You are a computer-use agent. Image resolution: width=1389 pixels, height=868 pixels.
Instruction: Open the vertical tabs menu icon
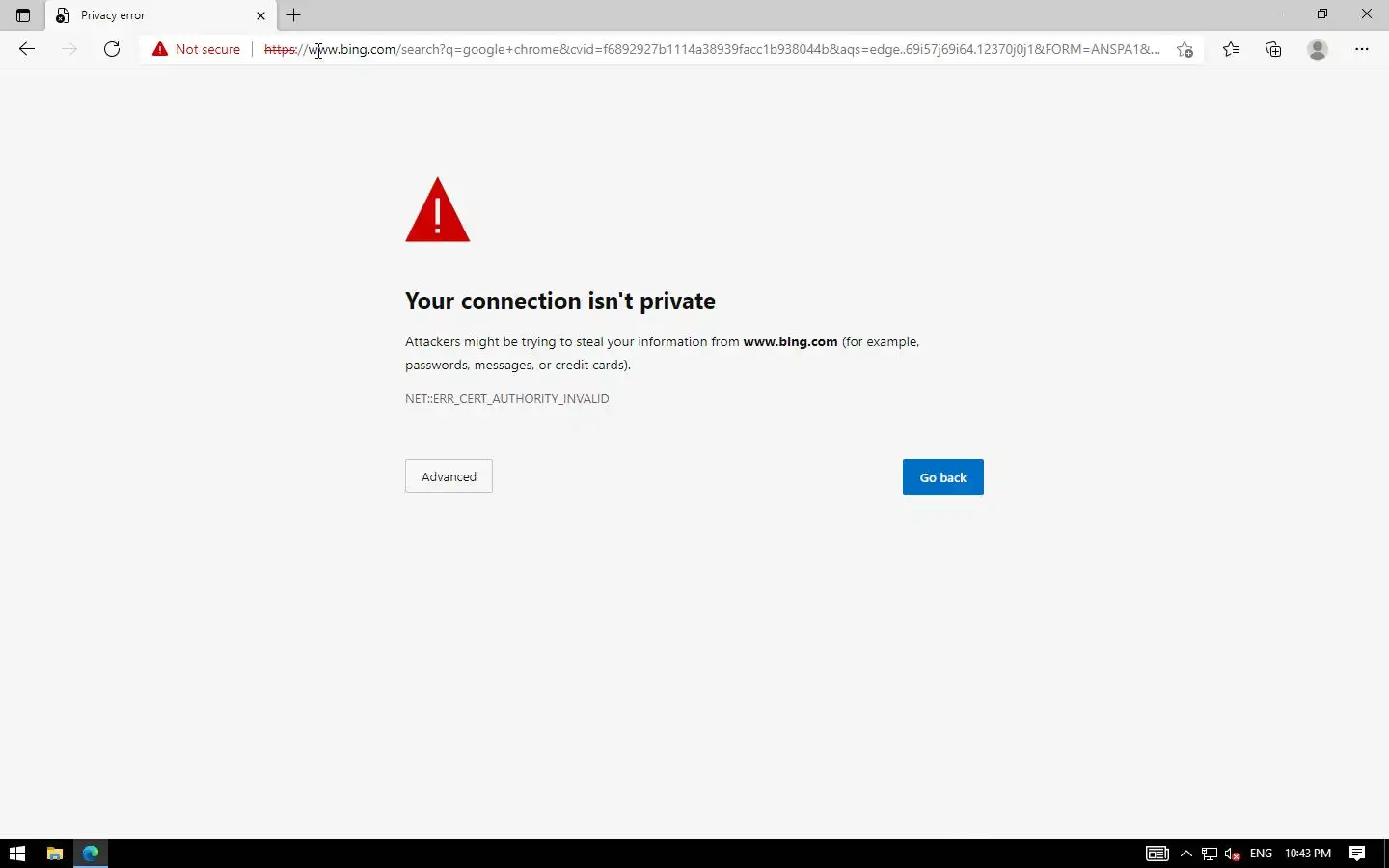23,15
